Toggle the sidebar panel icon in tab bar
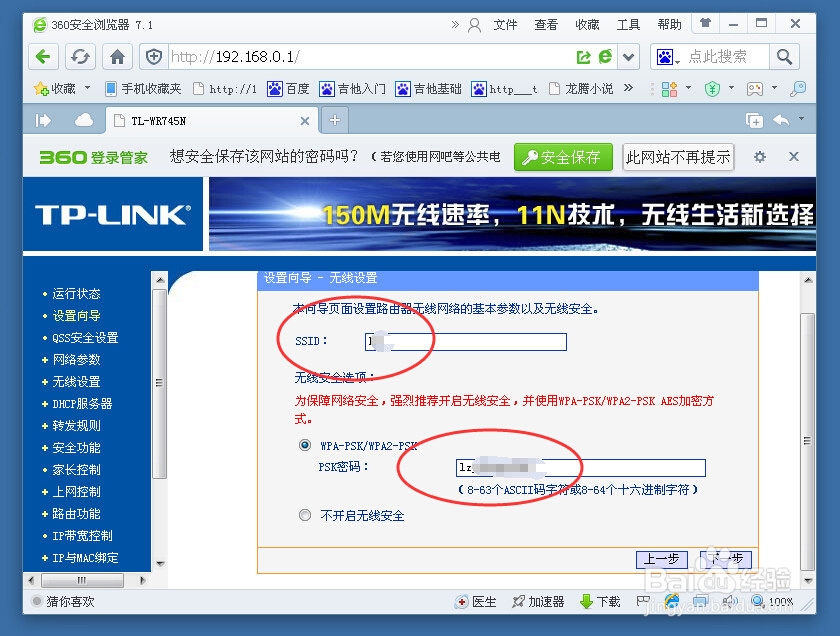This screenshot has width=840, height=636. coord(43,121)
